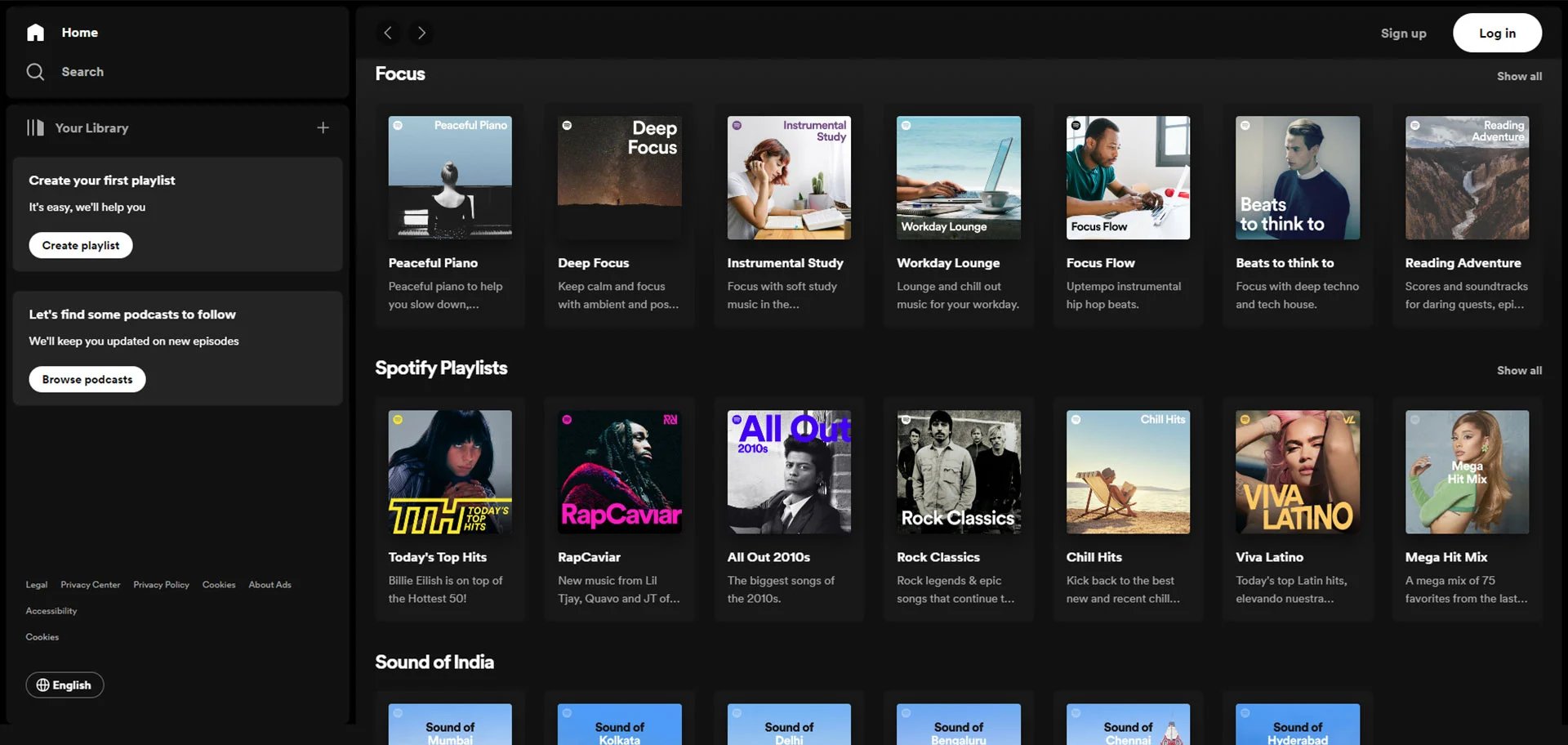Open Reading Adventure cover
1568x745 pixels.
point(1467,177)
